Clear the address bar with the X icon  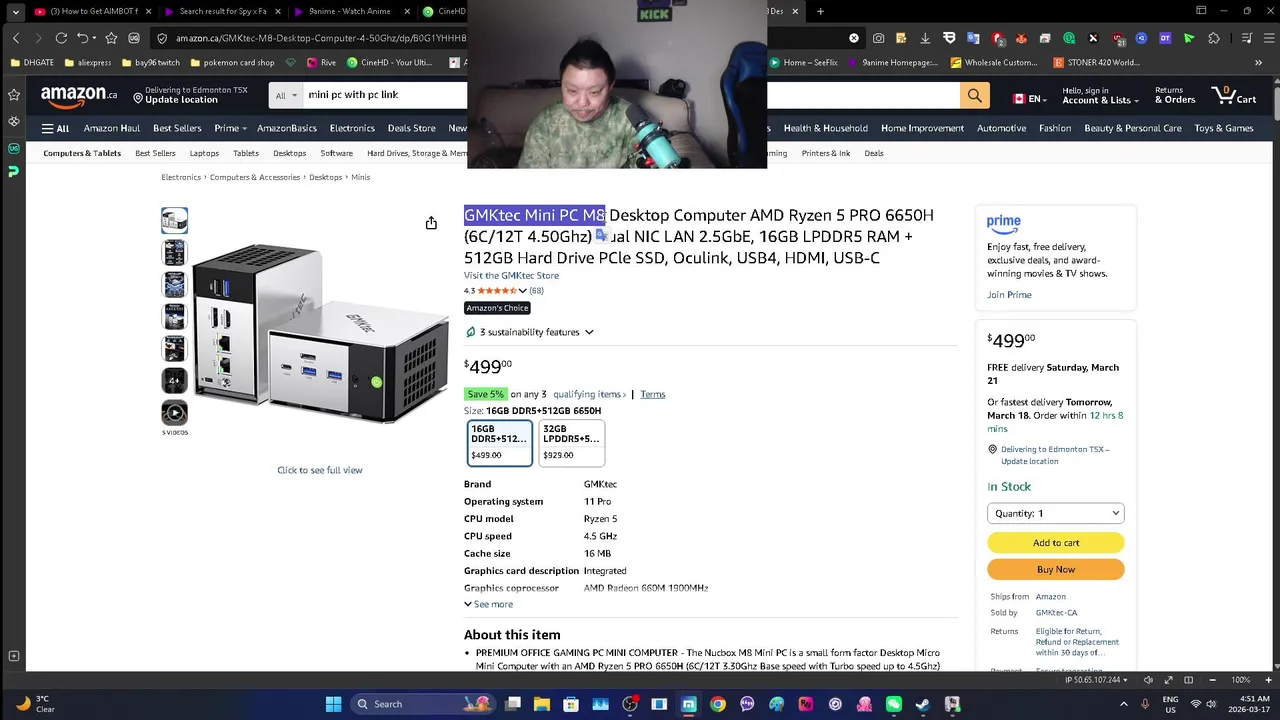854,38
